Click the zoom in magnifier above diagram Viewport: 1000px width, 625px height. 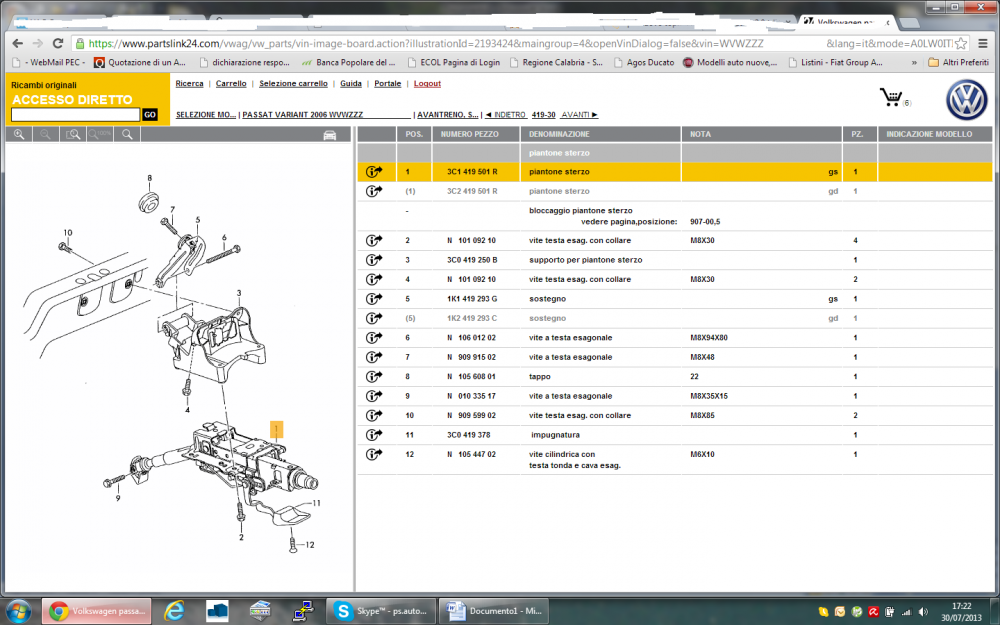coord(19,134)
